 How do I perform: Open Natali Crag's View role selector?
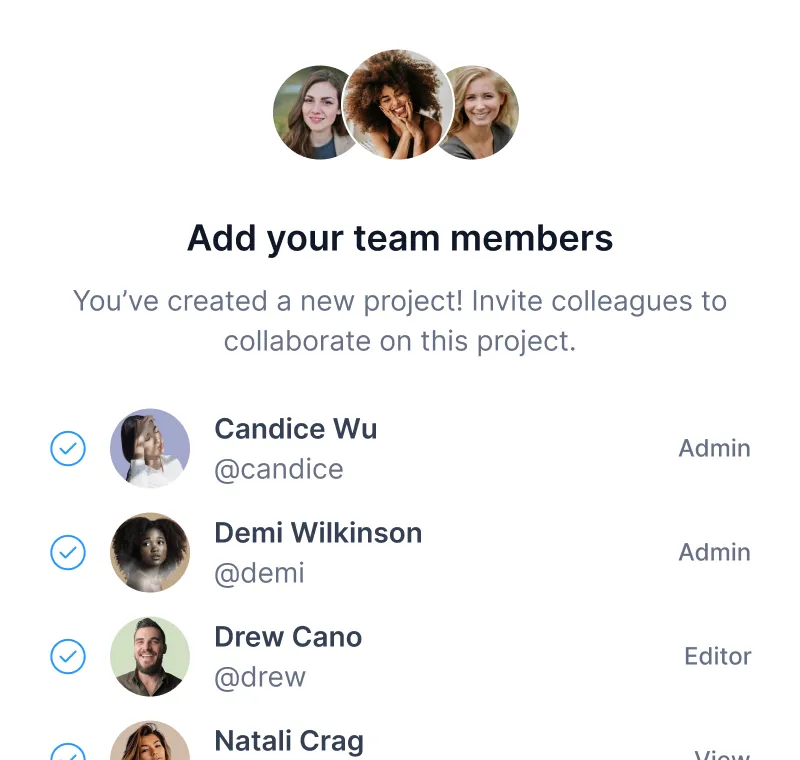pos(722,755)
